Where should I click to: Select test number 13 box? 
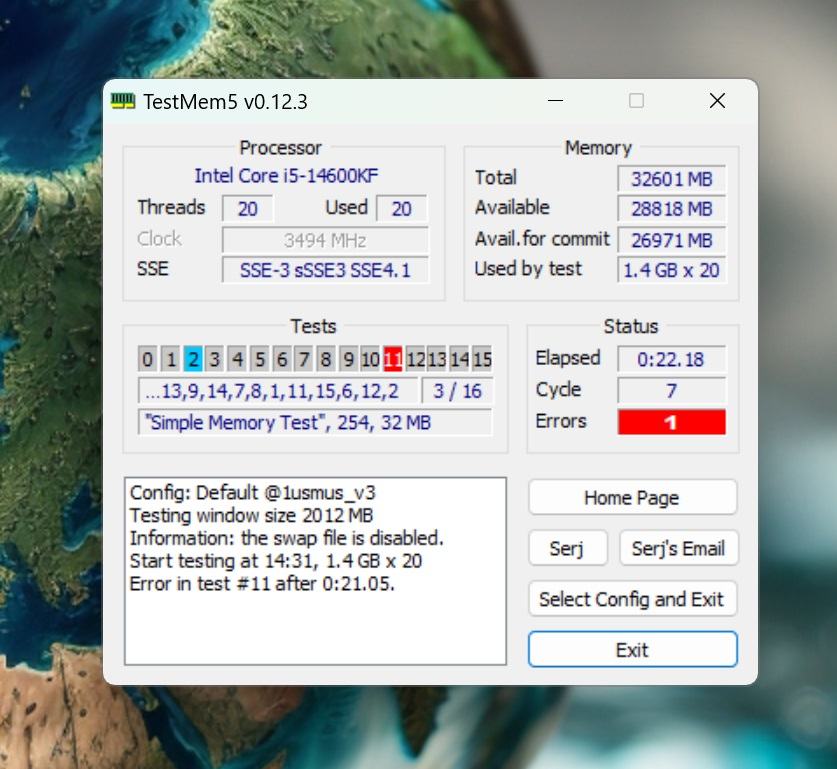437,359
